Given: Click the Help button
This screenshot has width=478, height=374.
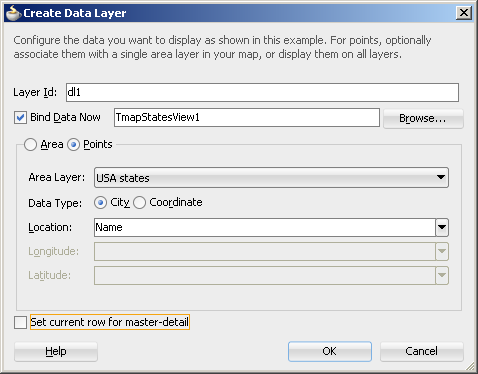Looking at the screenshot, I should (56, 351).
